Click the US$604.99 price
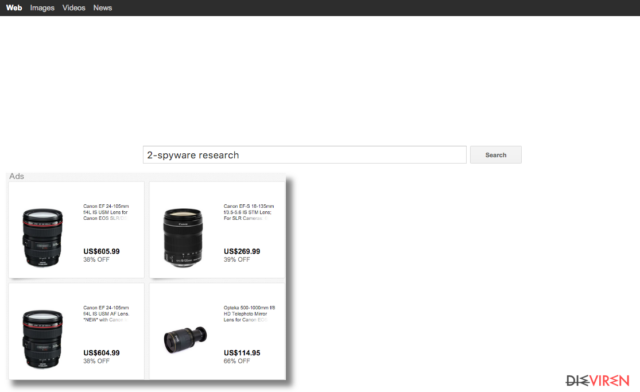The image size is (640, 392). click(102, 353)
